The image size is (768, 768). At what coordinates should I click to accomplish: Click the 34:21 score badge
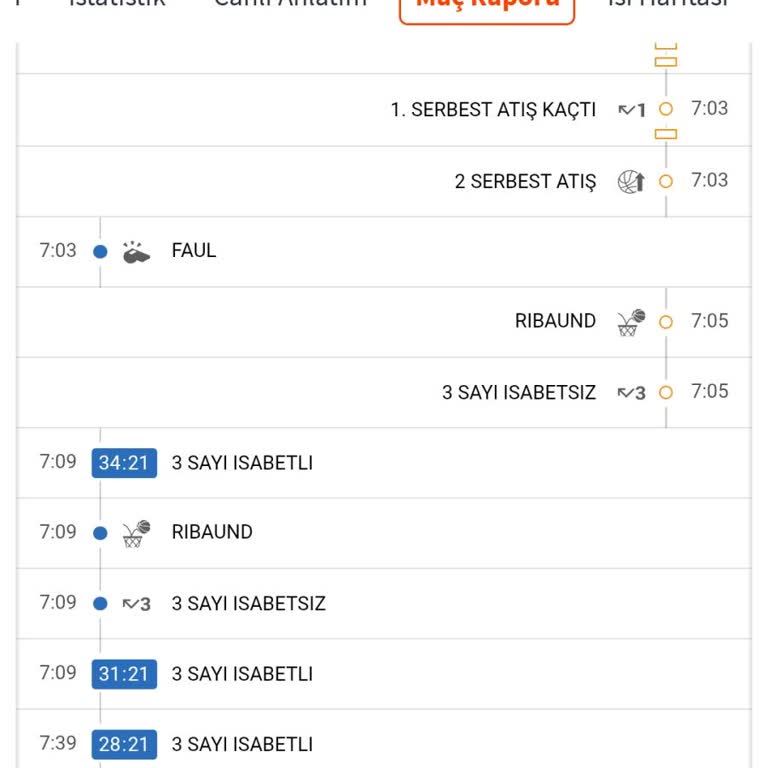pos(124,463)
